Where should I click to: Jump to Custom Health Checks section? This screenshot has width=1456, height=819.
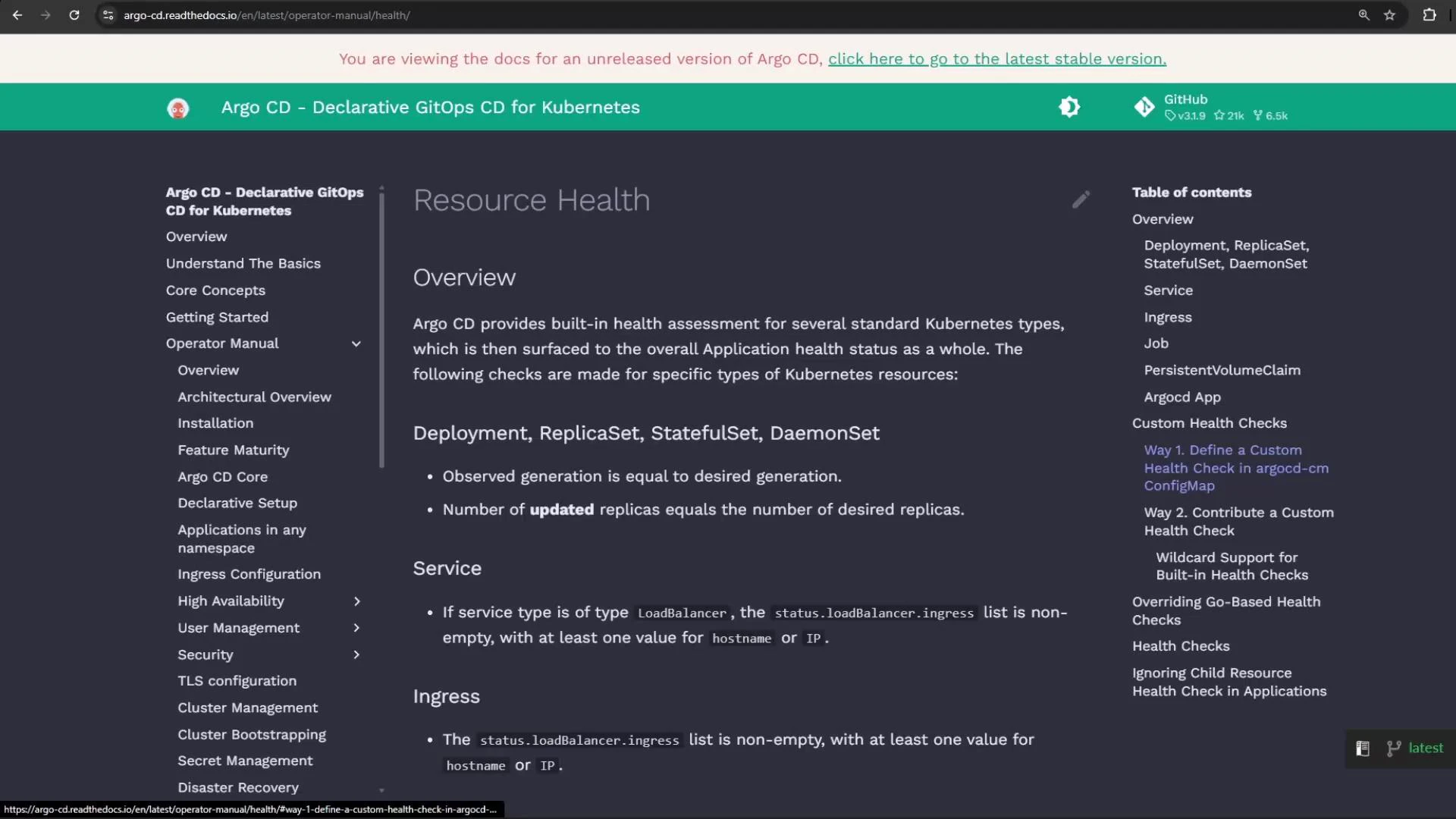(x=1209, y=423)
